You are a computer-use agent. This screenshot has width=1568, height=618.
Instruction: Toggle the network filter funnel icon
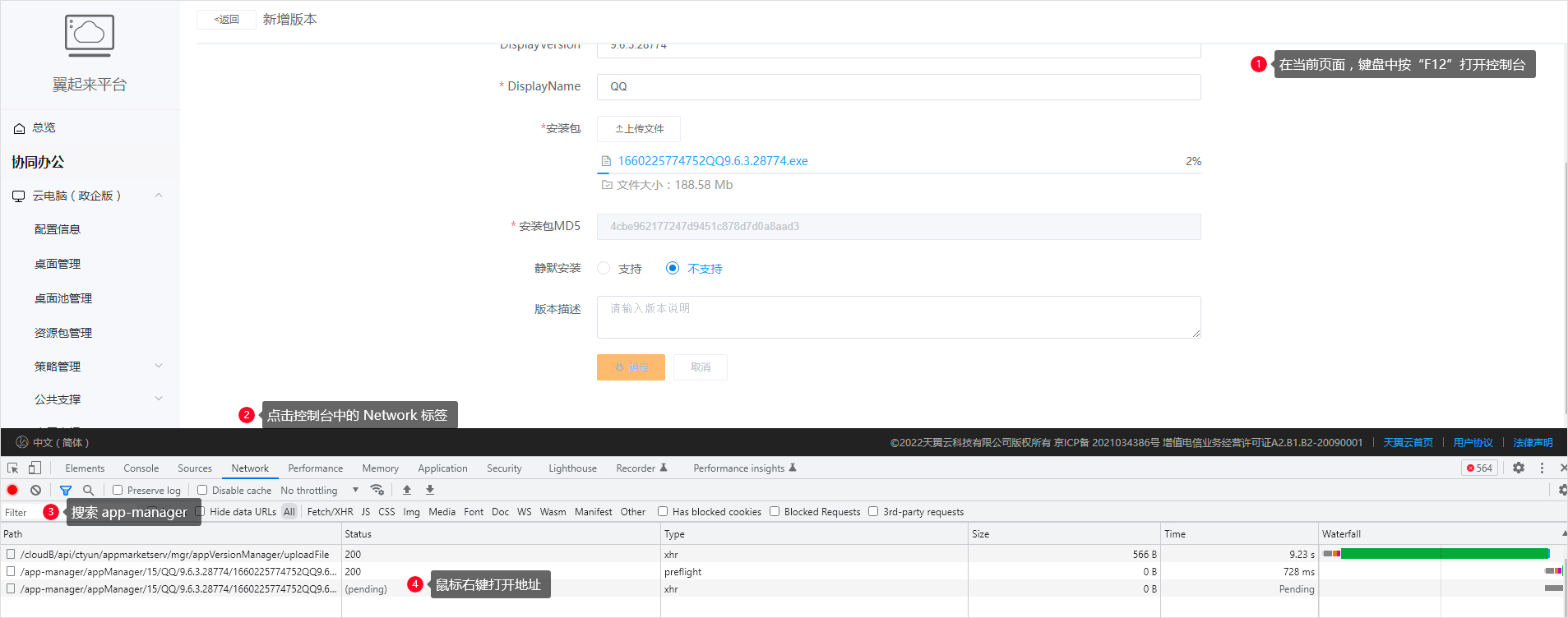tap(66, 490)
